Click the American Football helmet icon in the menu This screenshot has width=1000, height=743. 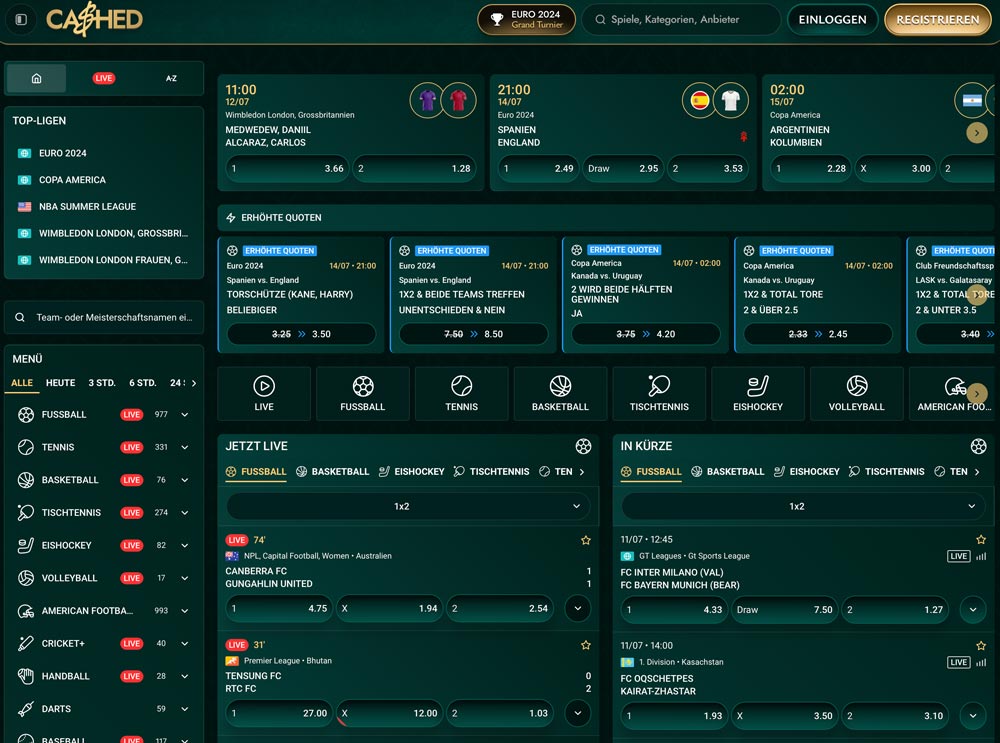click(x=26, y=611)
